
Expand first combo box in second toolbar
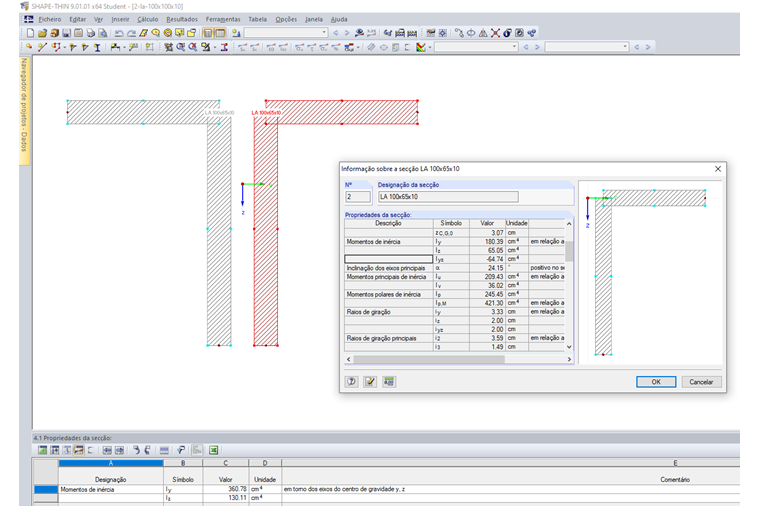coord(514,47)
